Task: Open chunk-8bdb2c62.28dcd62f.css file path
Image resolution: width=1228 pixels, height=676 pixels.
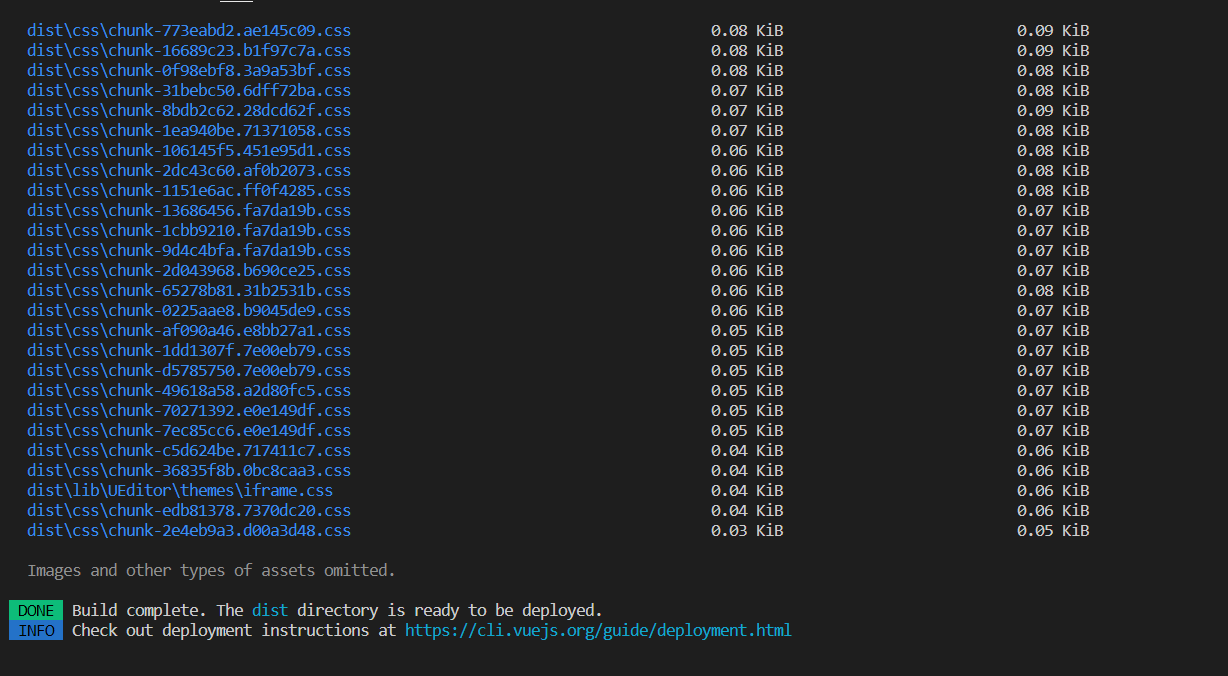Action: click(x=189, y=111)
